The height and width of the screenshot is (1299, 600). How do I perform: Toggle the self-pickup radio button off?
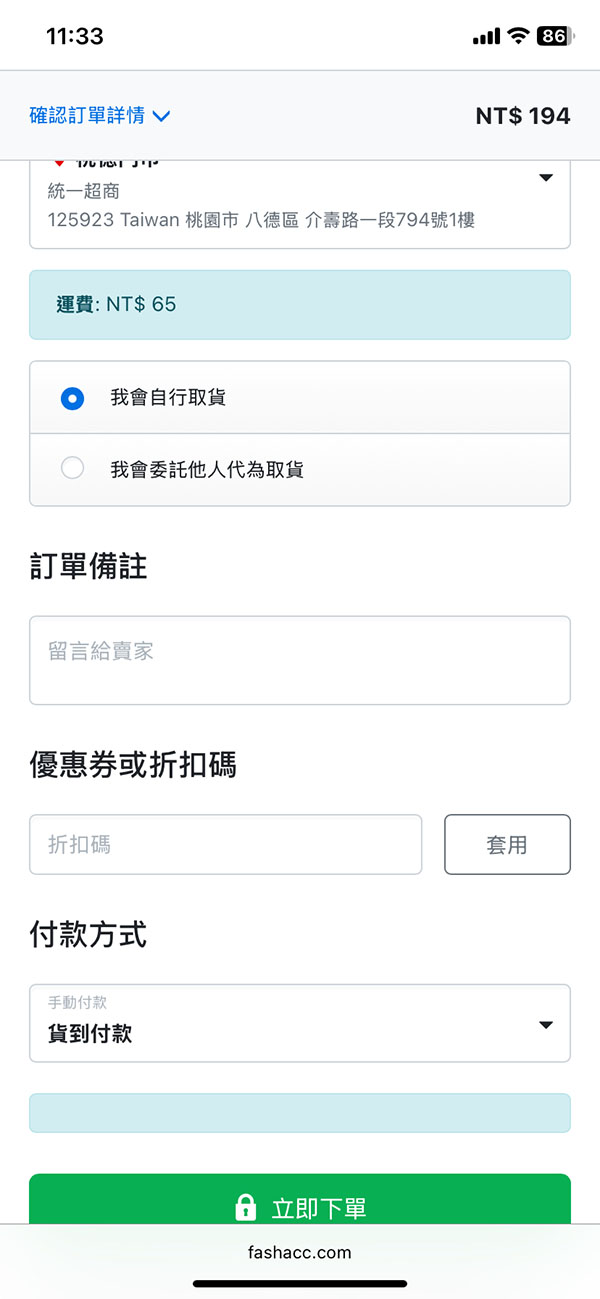71,398
